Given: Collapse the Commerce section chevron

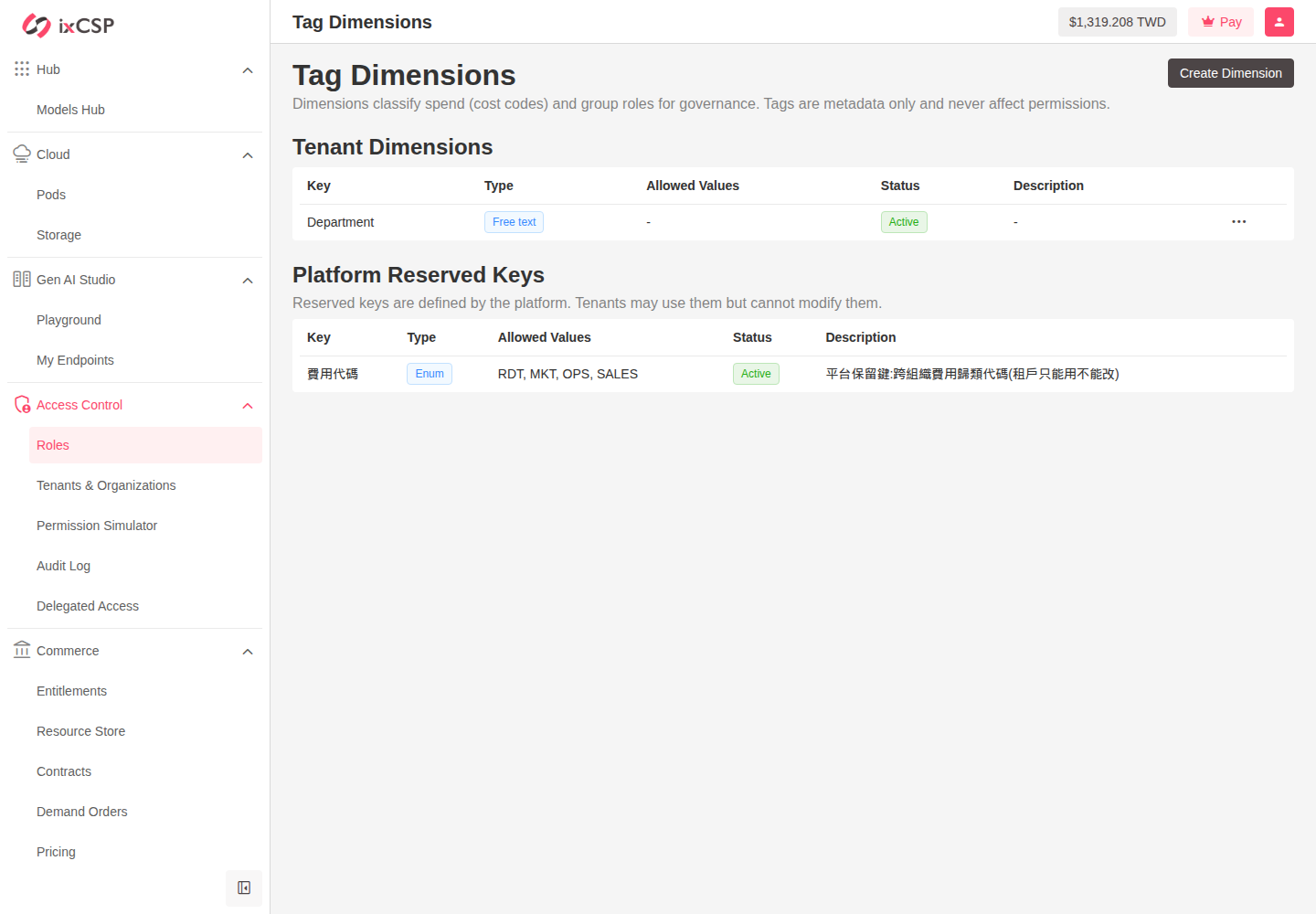Looking at the screenshot, I should point(248,652).
